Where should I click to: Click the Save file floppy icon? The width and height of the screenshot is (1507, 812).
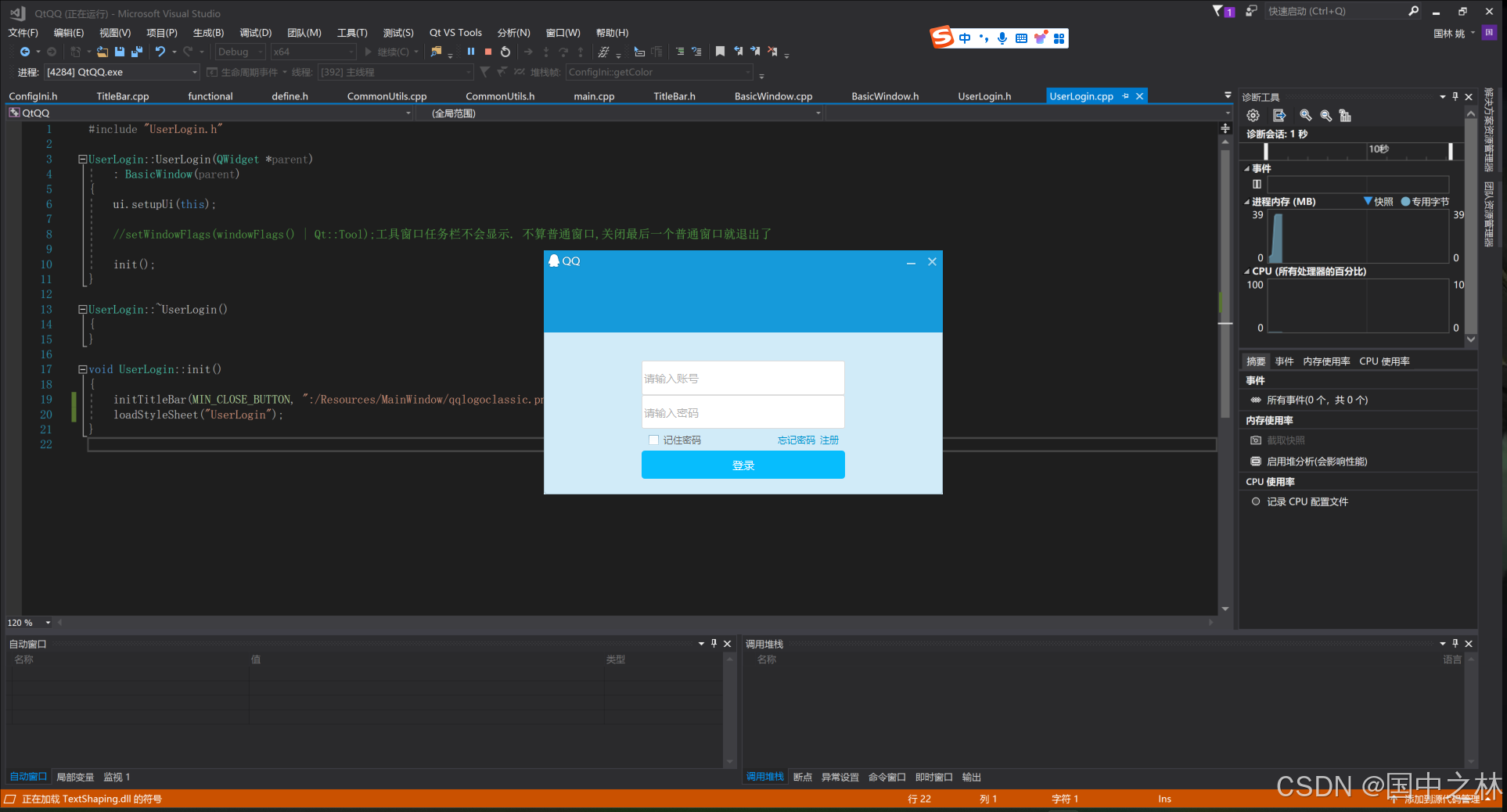pos(120,52)
